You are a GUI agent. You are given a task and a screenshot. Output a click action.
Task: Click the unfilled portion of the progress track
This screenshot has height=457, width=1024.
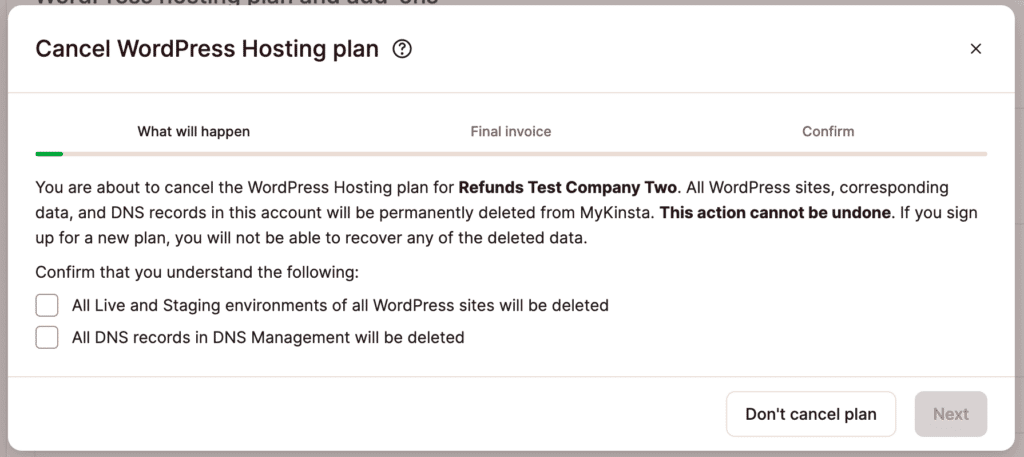coord(520,154)
